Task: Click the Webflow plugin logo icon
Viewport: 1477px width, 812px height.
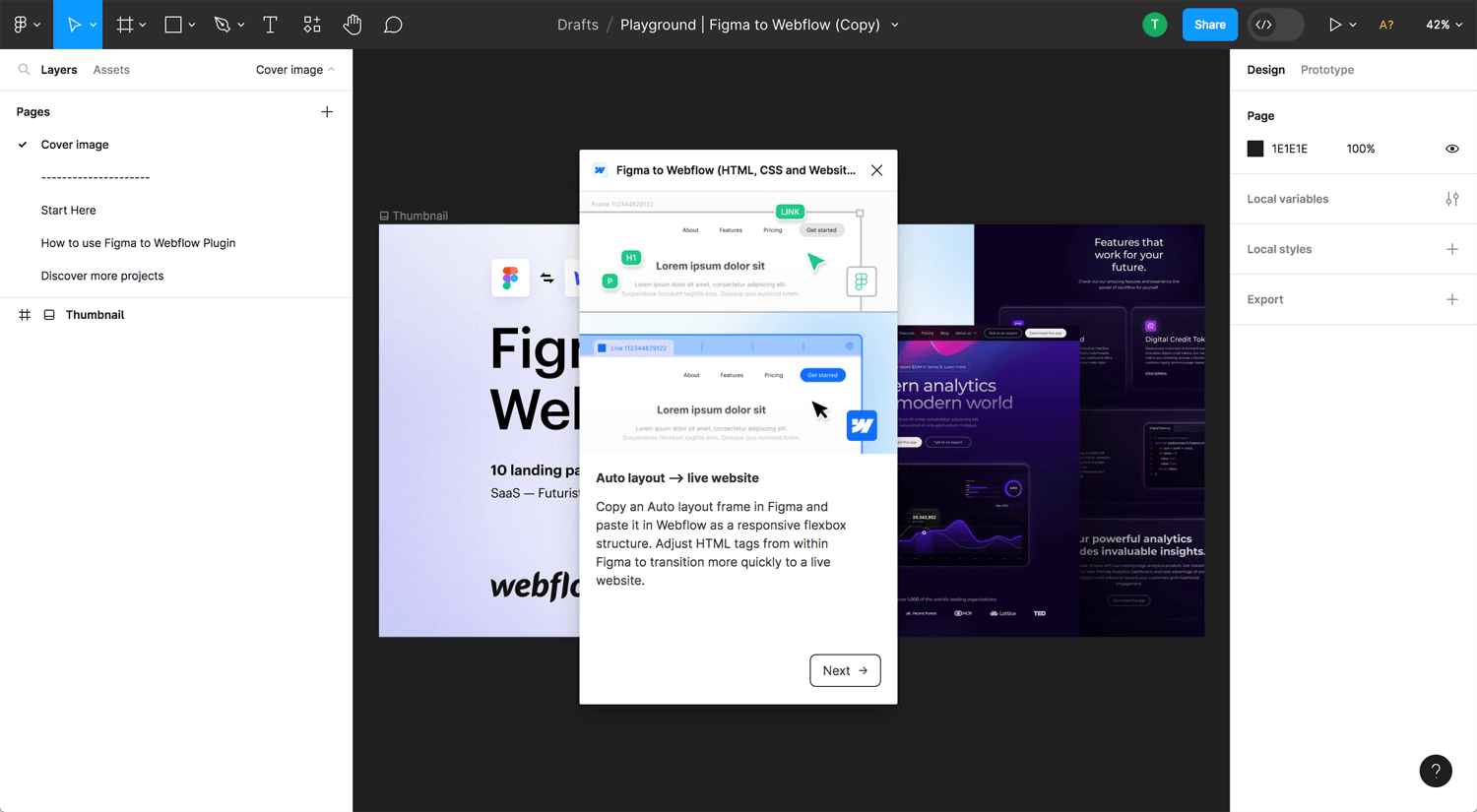Action: click(x=600, y=170)
